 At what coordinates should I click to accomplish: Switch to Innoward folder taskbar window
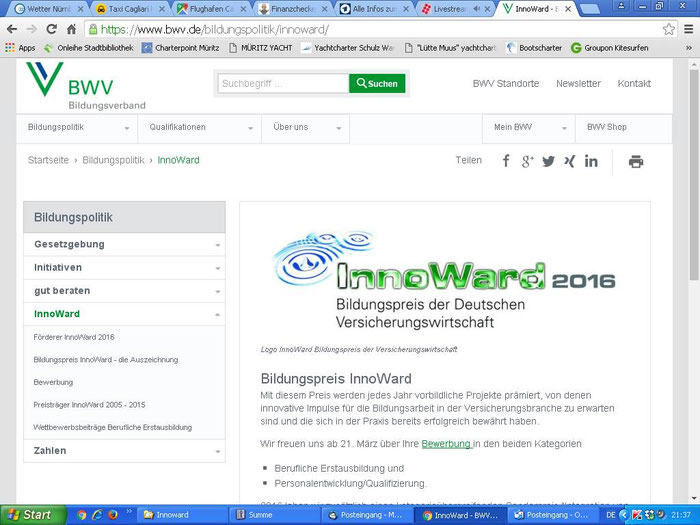tap(182, 515)
